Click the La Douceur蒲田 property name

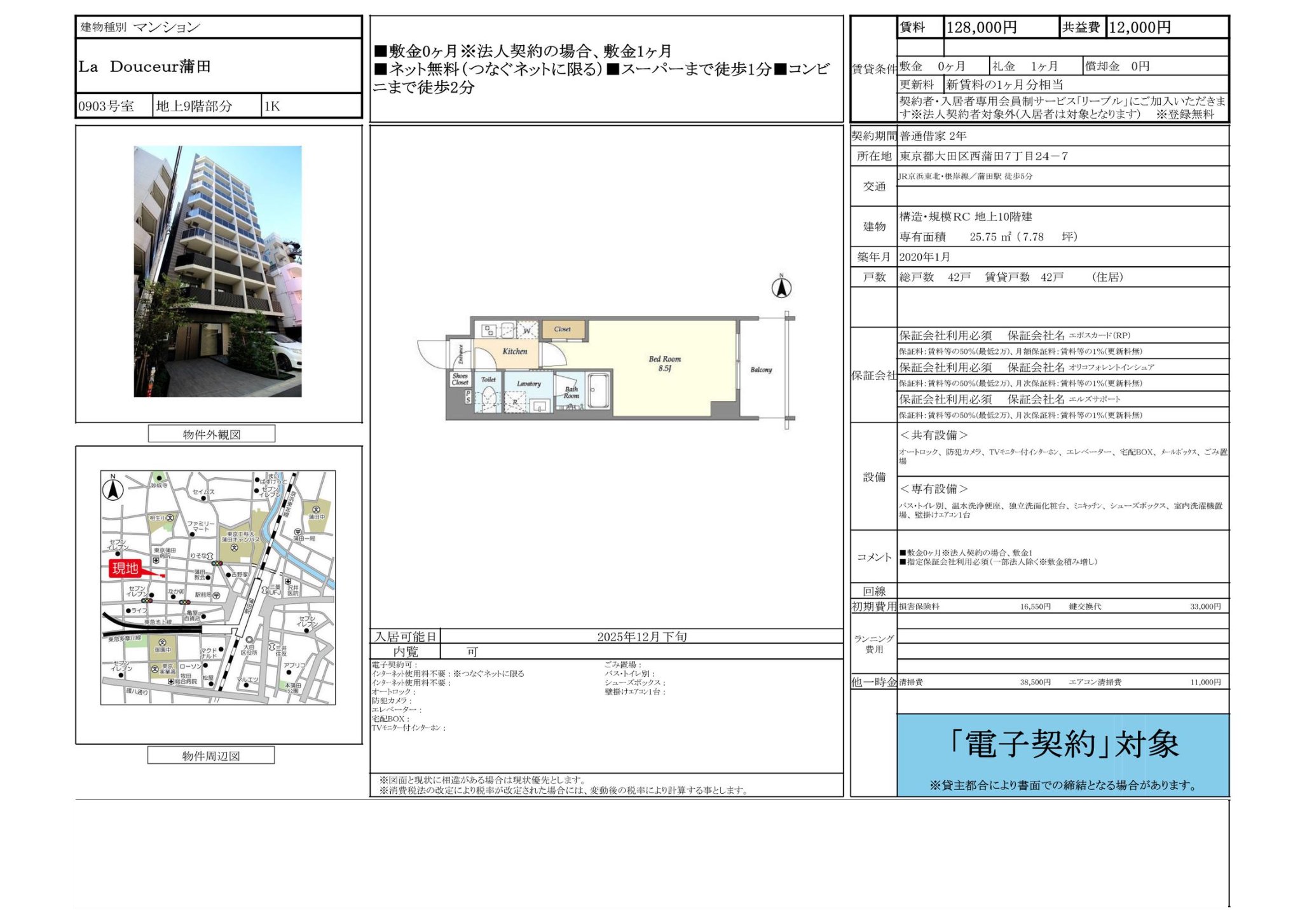[145, 67]
